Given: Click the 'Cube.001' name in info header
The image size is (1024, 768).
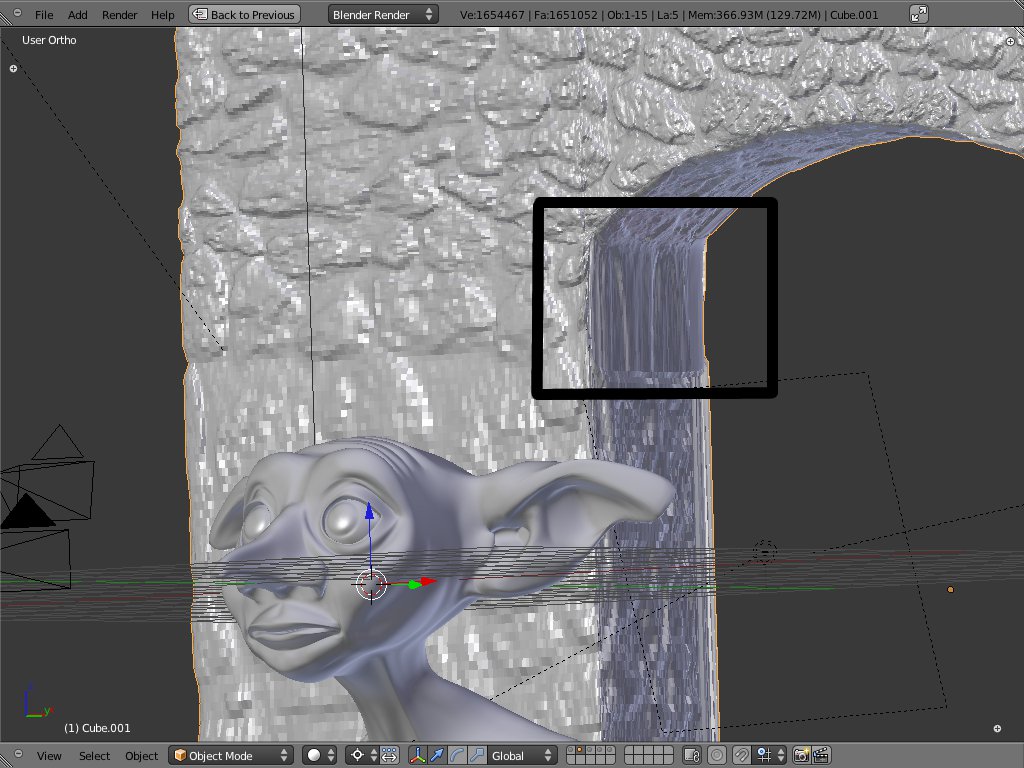Looking at the screenshot, I should [x=854, y=14].
